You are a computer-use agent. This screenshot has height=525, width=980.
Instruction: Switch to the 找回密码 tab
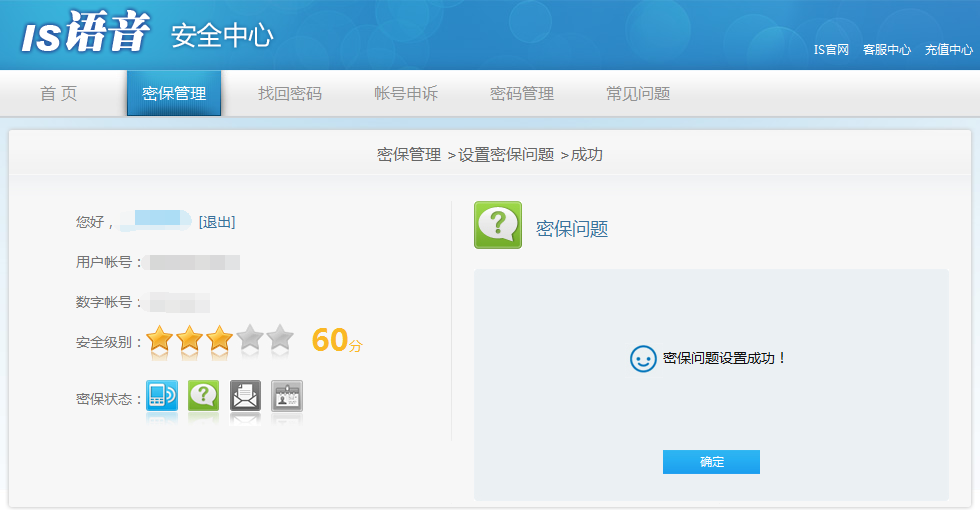tap(290, 94)
